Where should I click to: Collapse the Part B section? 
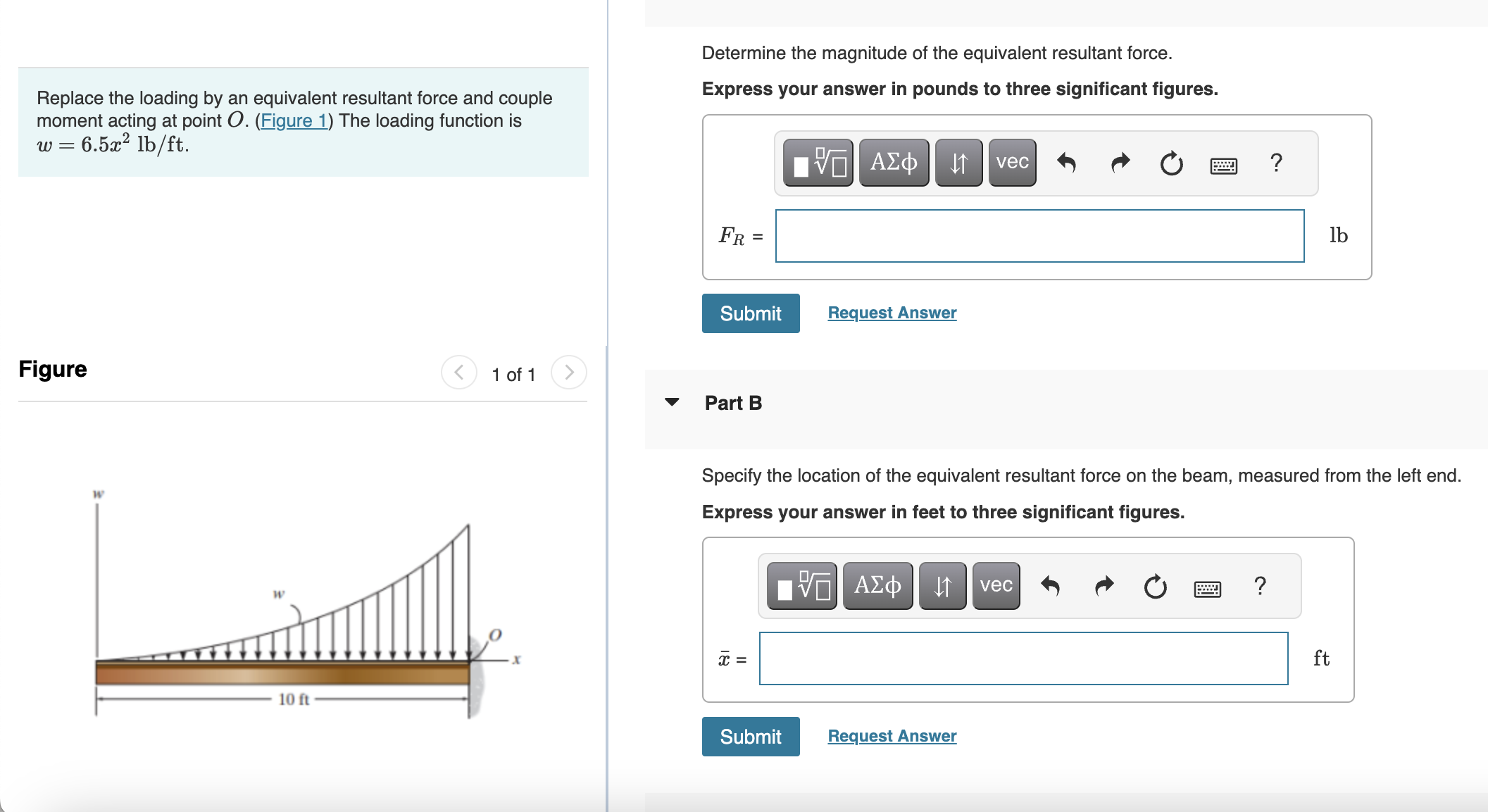point(673,402)
